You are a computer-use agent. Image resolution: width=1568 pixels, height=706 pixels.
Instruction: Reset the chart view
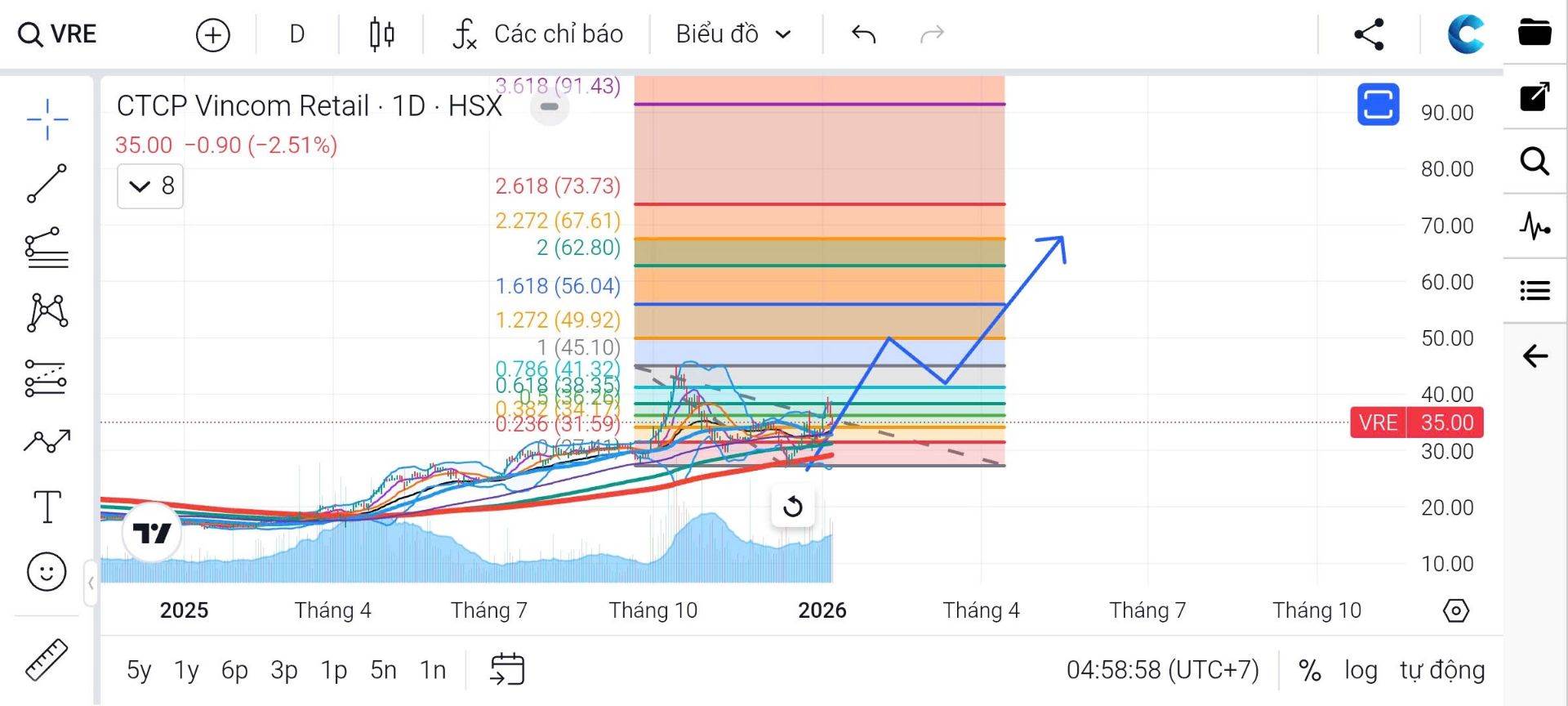pyautogui.click(x=792, y=507)
